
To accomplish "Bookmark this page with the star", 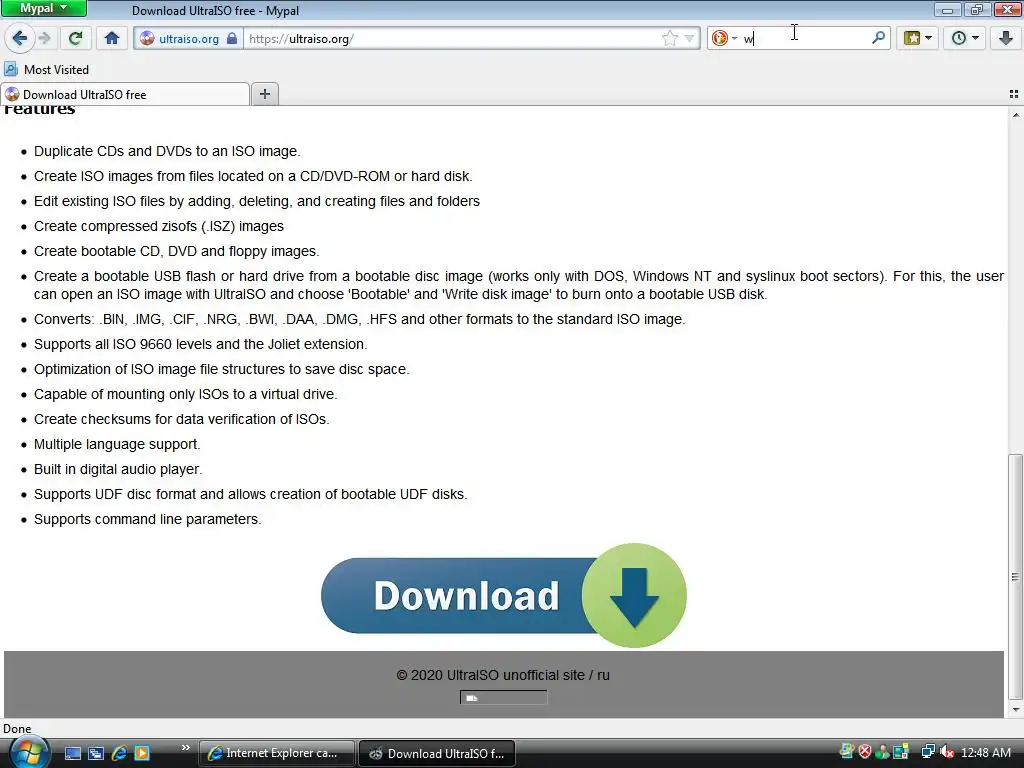I will [669, 39].
